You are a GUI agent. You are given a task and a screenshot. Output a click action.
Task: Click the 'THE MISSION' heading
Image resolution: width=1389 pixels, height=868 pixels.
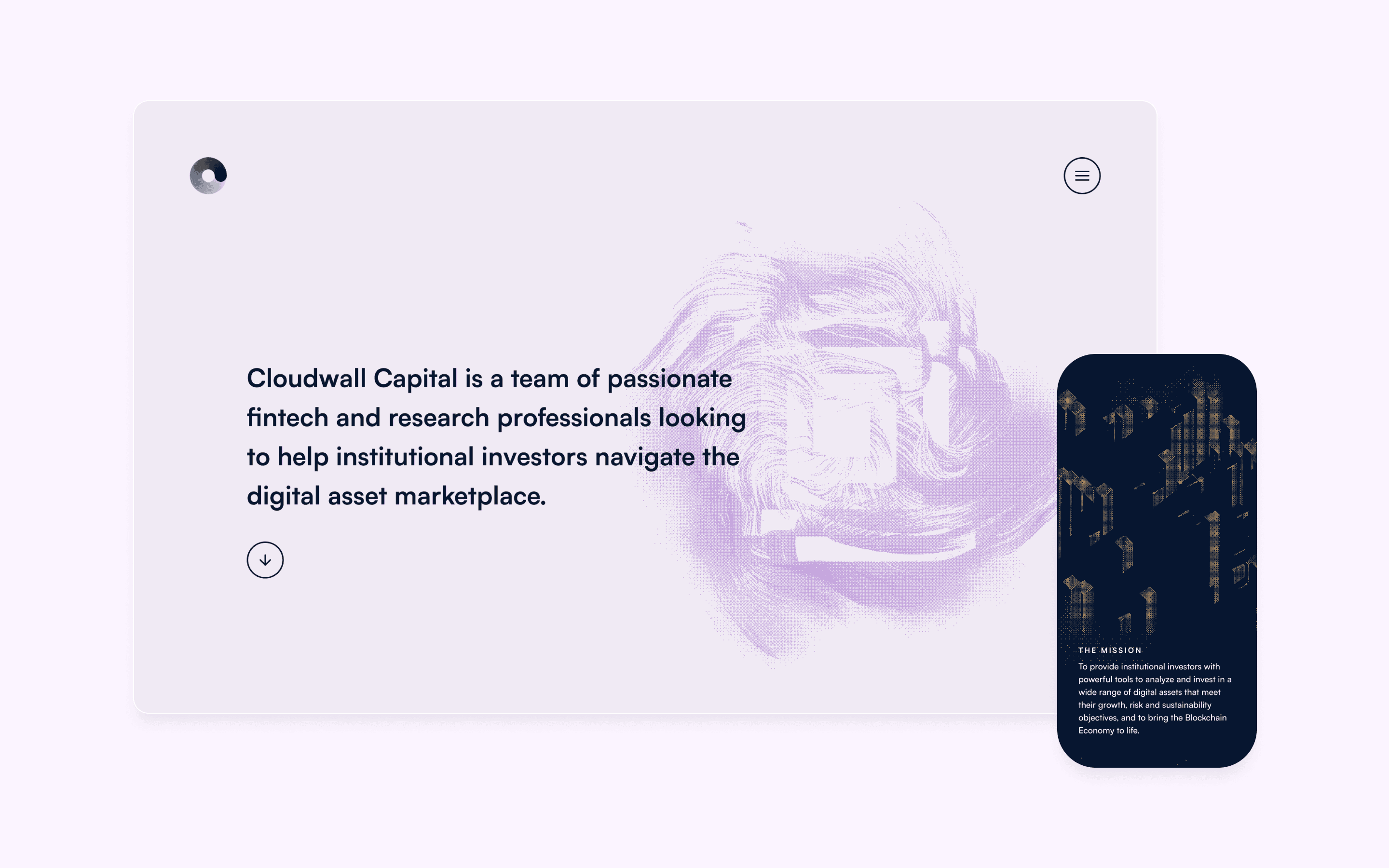point(1109,650)
